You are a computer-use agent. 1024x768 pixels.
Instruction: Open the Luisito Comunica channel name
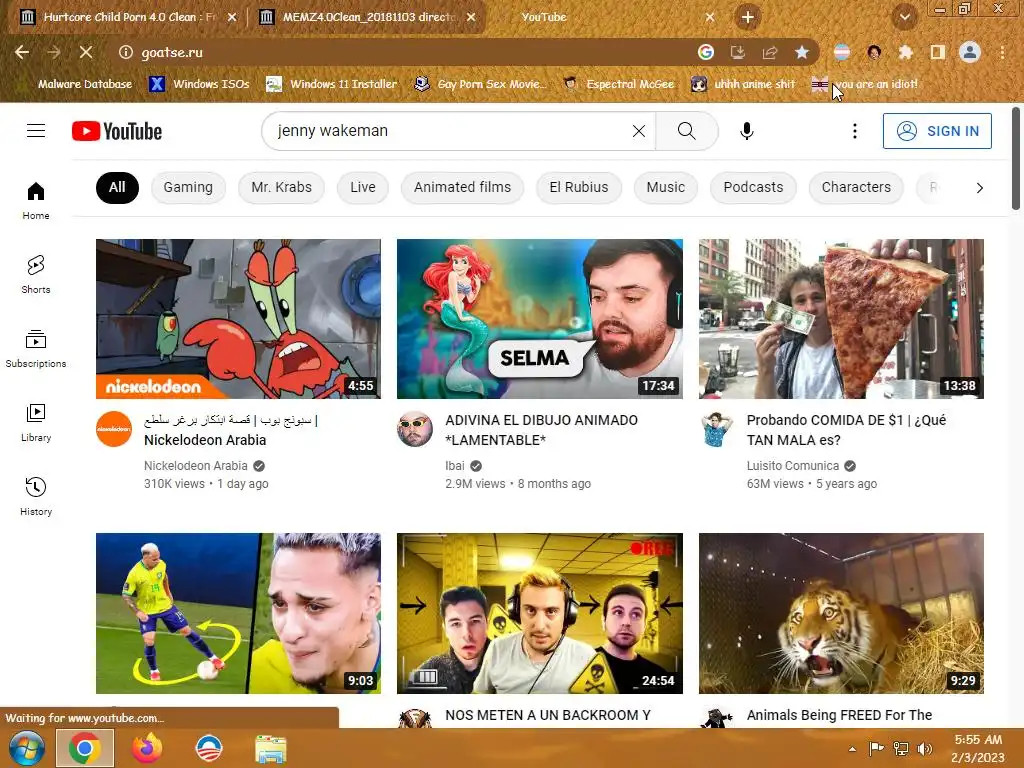[x=793, y=466]
